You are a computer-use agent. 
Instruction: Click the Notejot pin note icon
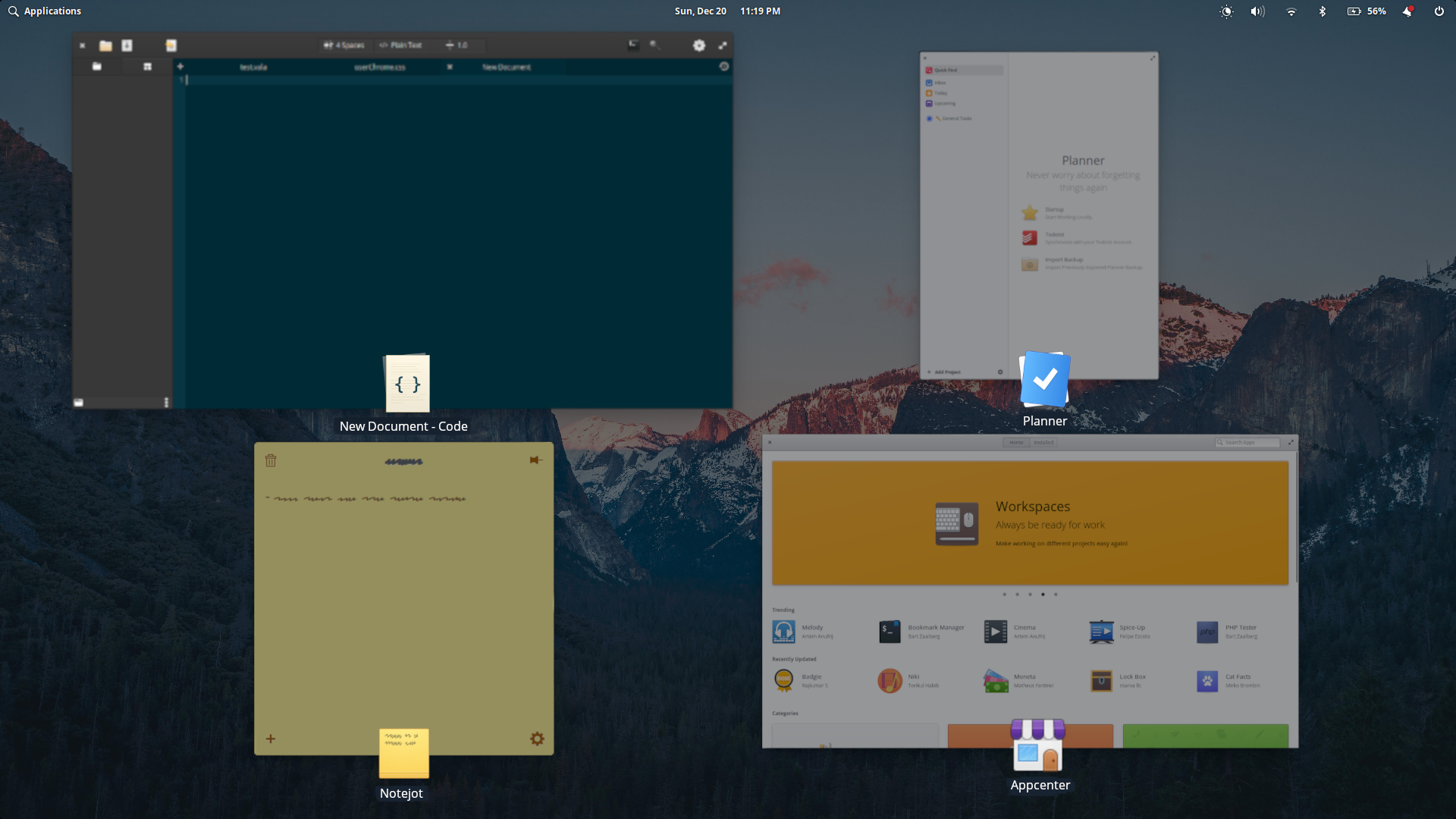535,460
